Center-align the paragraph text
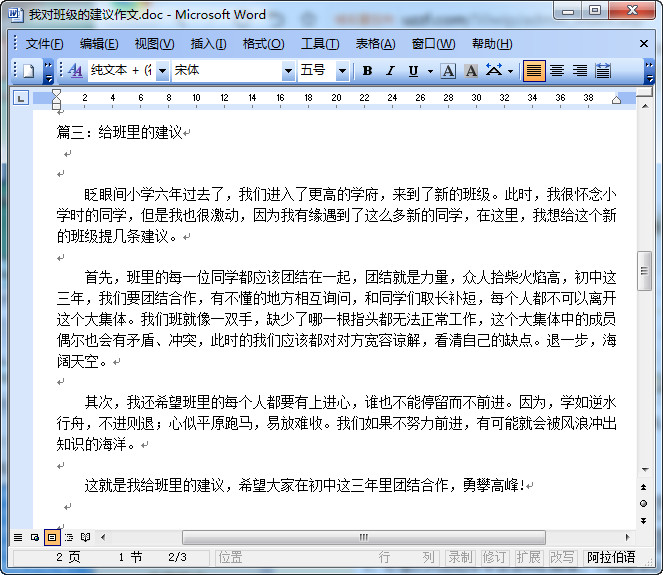 (557, 71)
